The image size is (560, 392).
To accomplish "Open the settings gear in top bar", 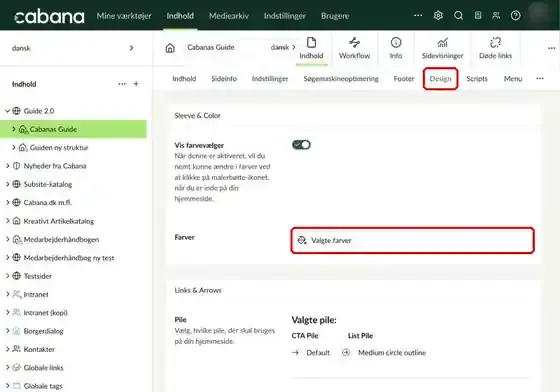I will click(438, 15).
